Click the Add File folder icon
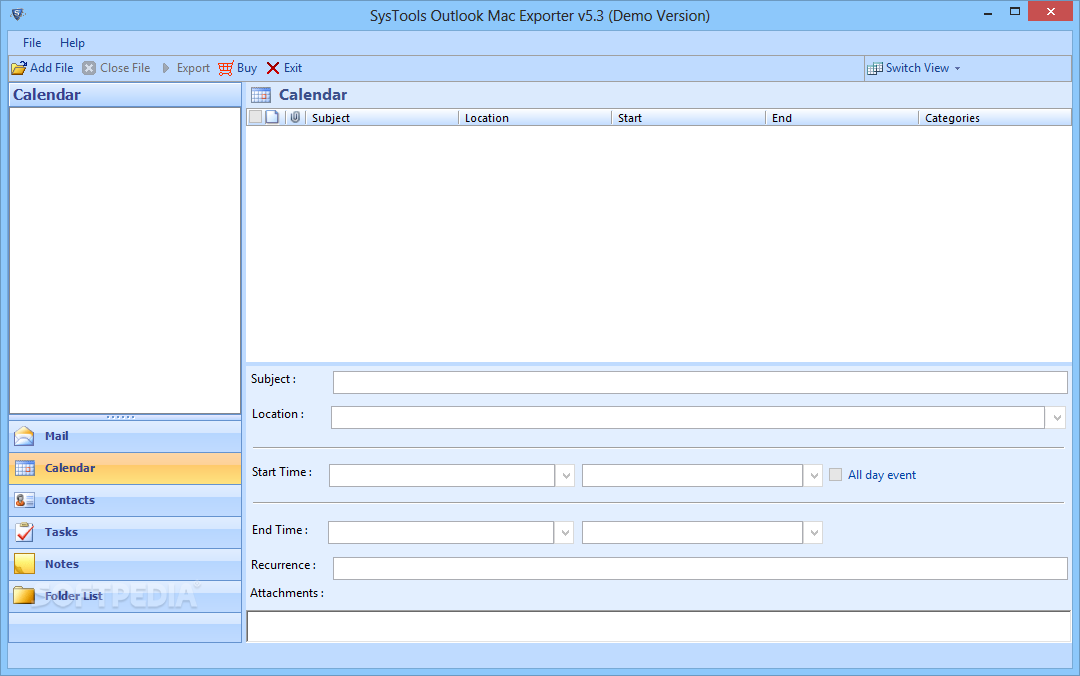The height and width of the screenshot is (676, 1080). click(x=19, y=68)
